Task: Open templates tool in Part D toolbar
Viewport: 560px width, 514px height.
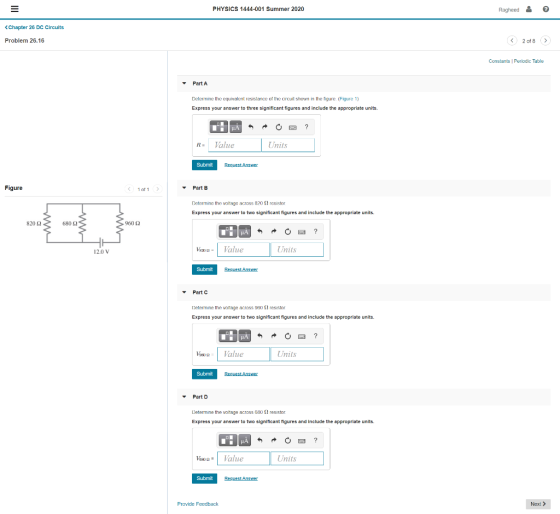Action: tap(228, 440)
